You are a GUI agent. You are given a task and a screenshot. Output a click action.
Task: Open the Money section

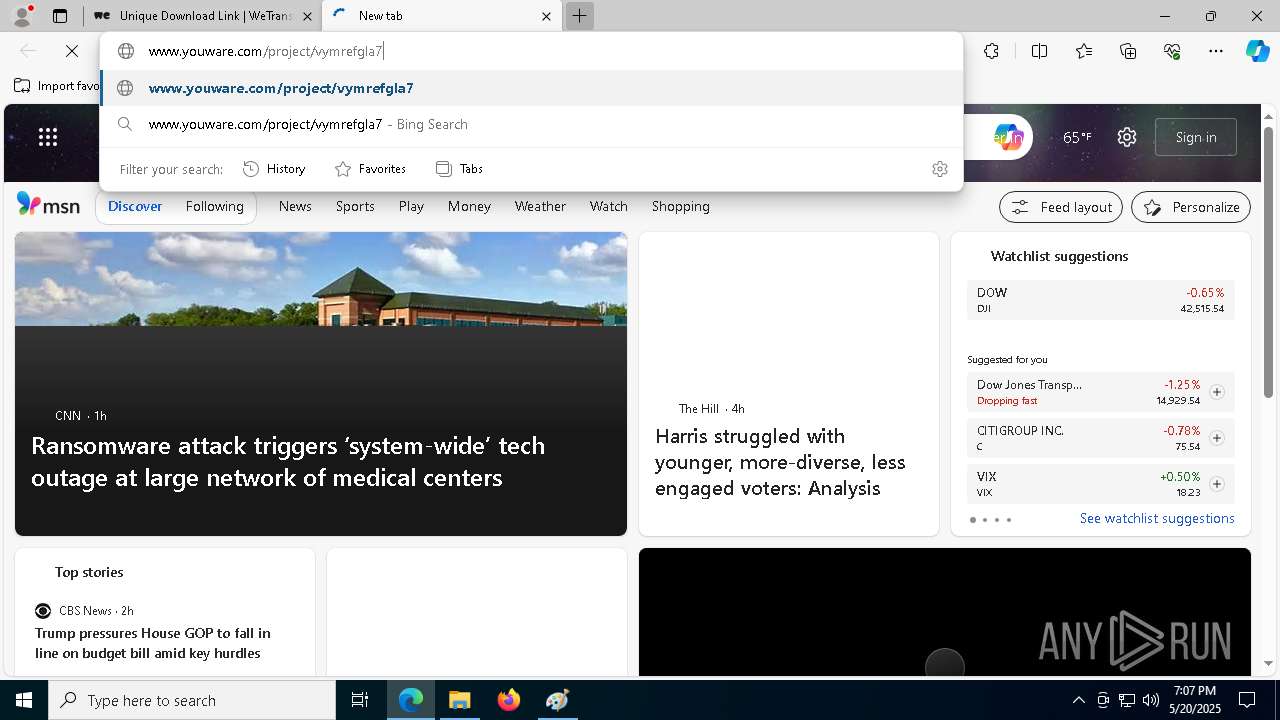pyautogui.click(x=469, y=206)
